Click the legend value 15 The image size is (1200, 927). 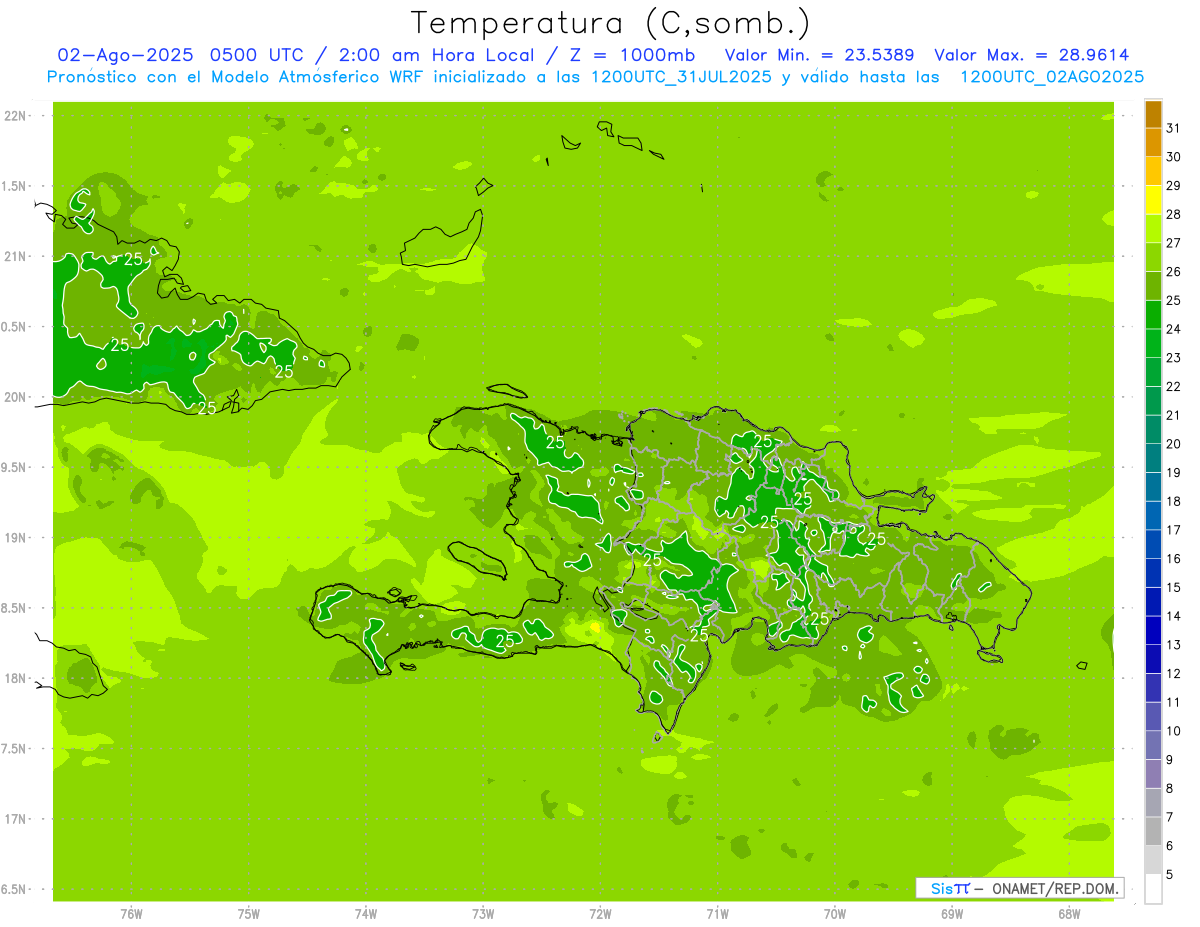pyautogui.click(x=1174, y=587)
